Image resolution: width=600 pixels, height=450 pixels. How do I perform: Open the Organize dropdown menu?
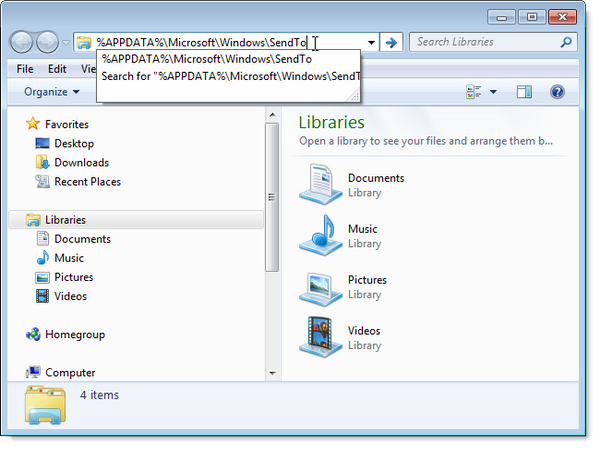tap(52, 92)
